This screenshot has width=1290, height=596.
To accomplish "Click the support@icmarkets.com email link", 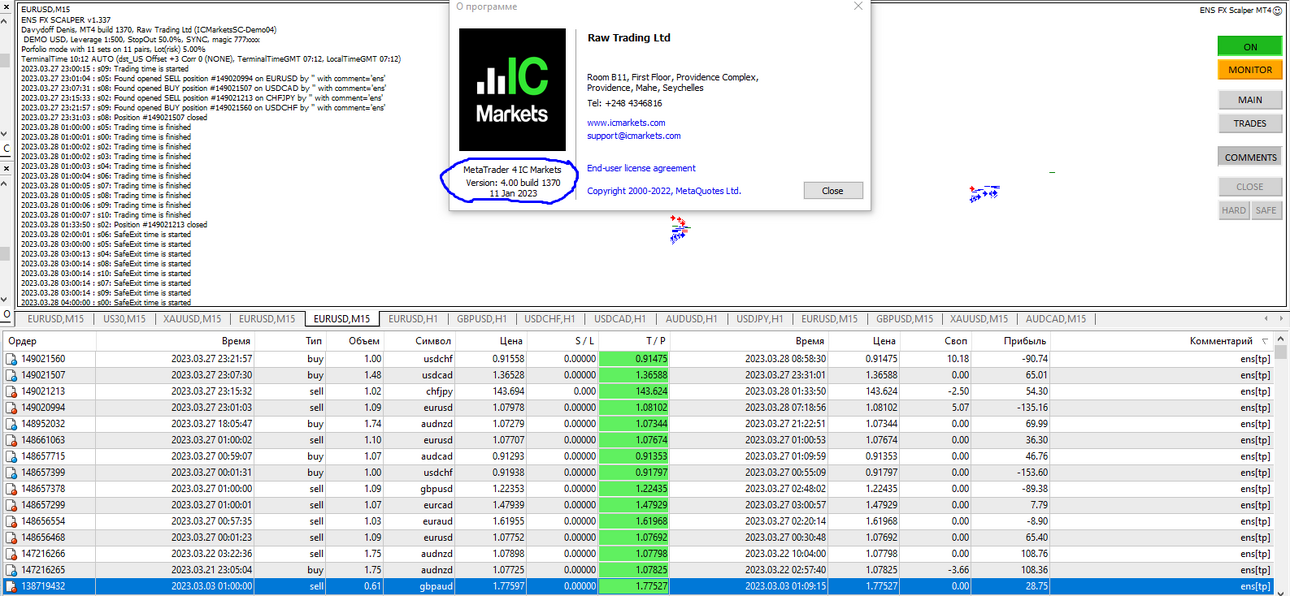I will [634, 136].
